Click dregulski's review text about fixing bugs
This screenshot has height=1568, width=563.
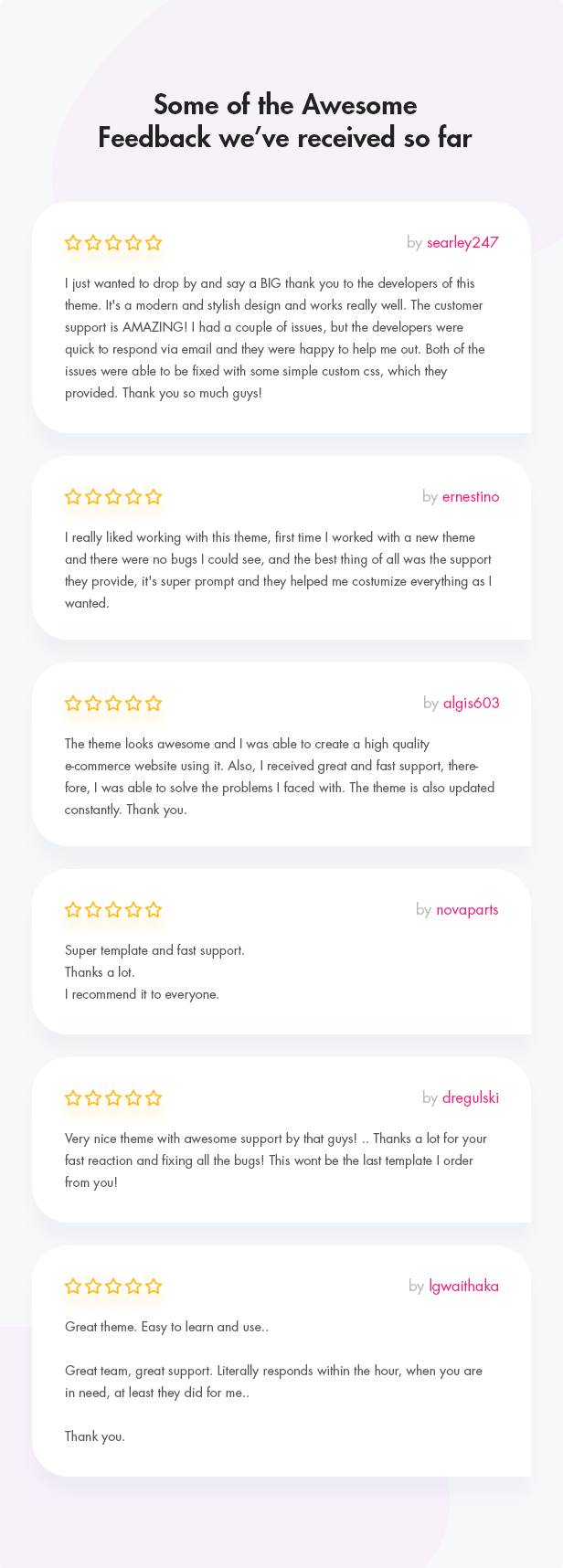tap(276, 1160)
